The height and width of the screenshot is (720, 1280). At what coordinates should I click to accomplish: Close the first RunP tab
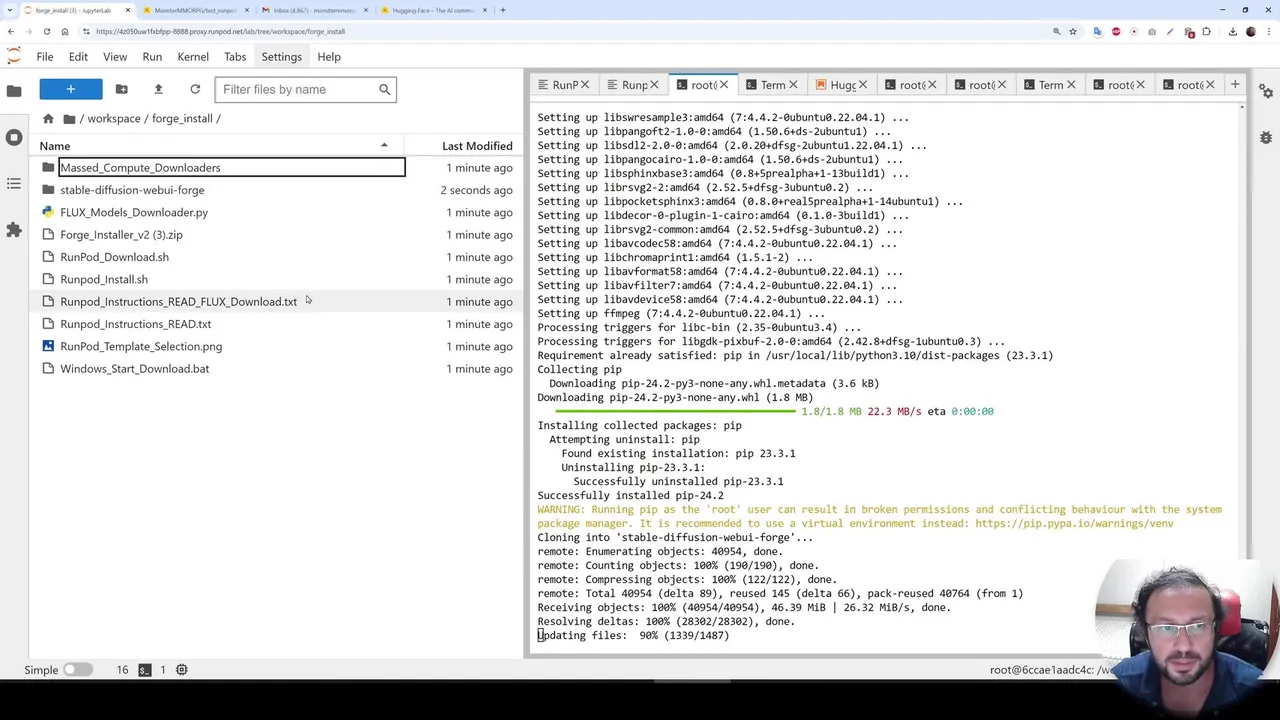585,85
